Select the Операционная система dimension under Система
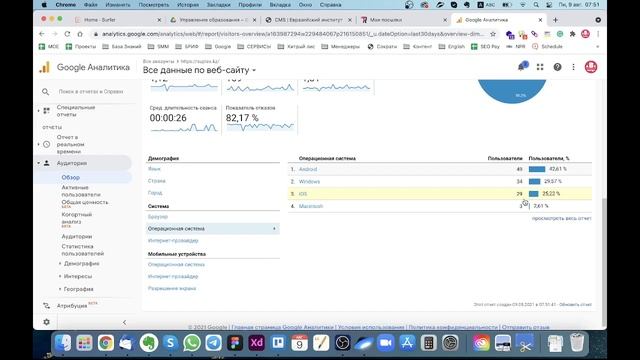 213,229
